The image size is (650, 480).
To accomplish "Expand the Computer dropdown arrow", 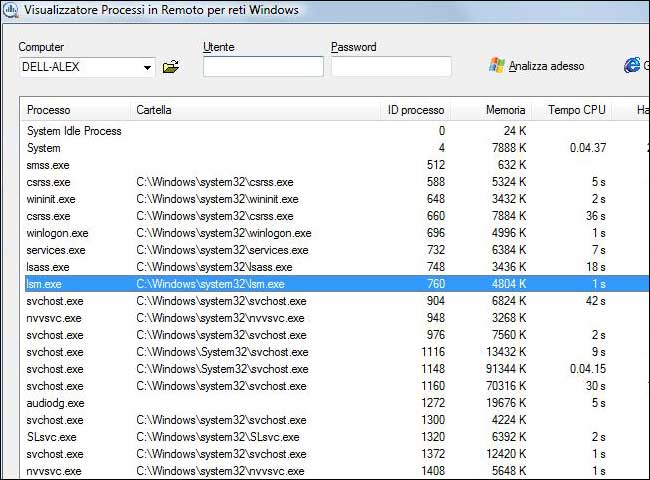I will [x=148, y=68].
